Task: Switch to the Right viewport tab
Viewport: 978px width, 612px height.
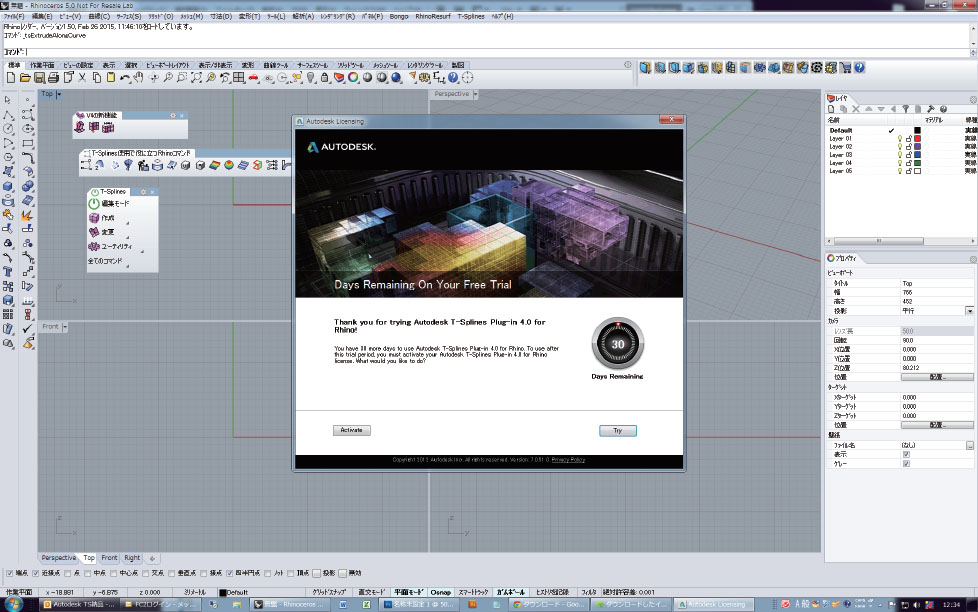Action: pyautogui.click(x=132, y=558)
